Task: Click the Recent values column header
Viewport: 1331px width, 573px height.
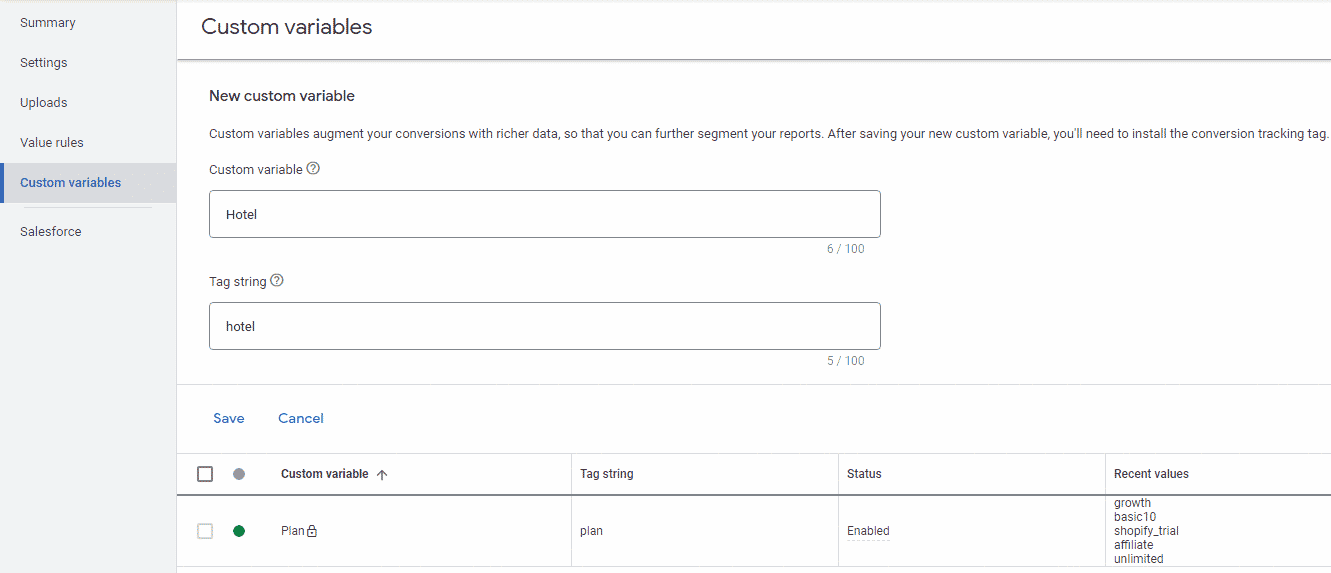Action: click(x=1151, y=474)
